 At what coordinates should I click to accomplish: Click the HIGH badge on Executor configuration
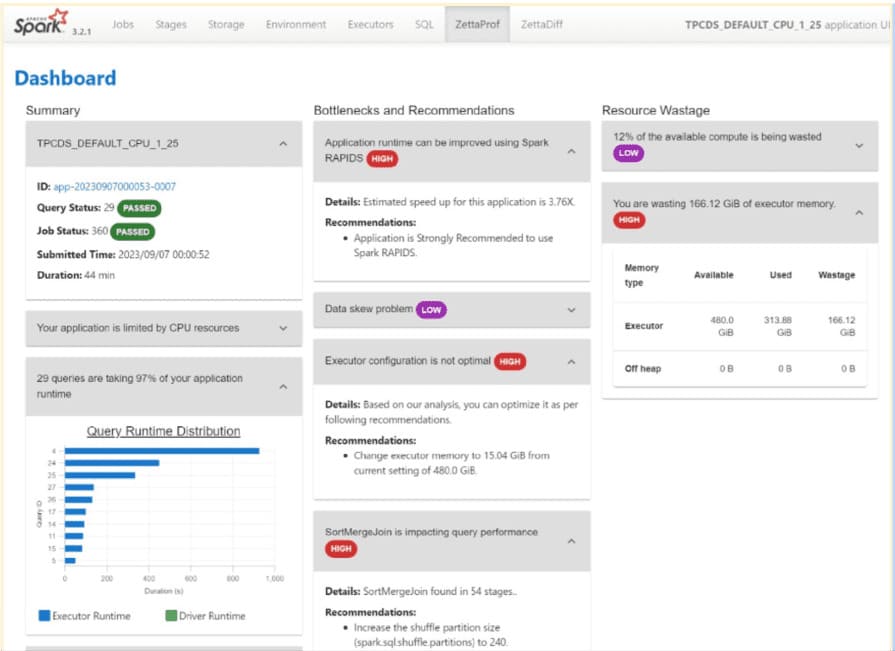(x=510, y=361)
